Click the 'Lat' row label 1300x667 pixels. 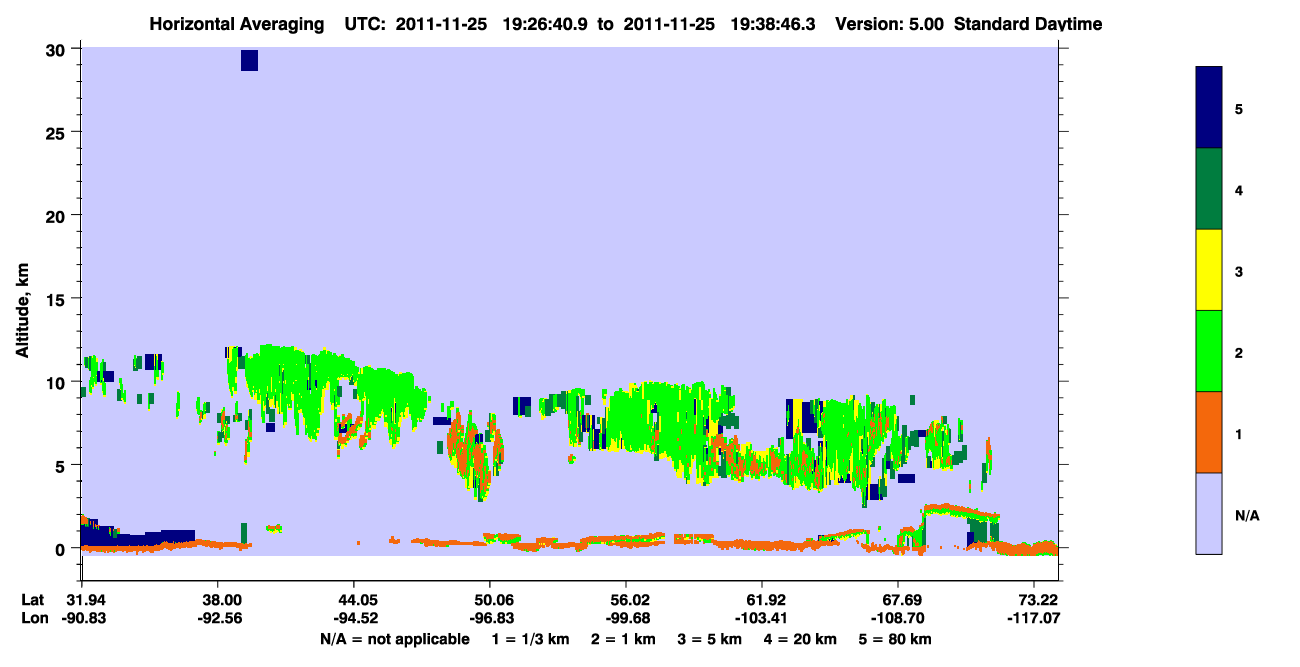31,600
